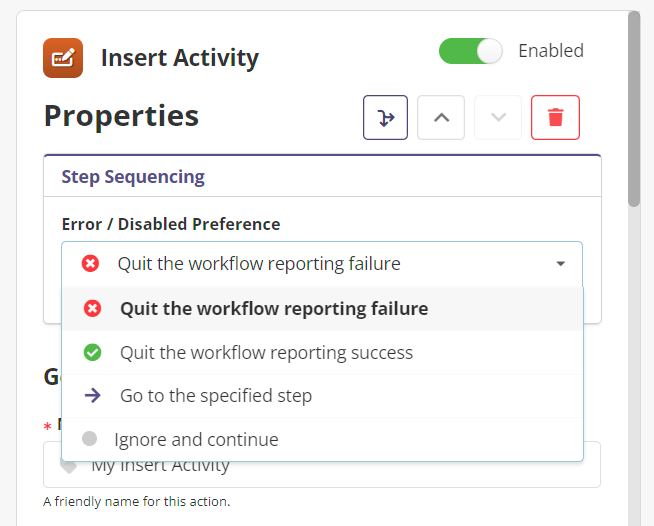Select 'Quit the workflow reporting failure' option
Screen dimensions: 654x526
(x=274, y=309)
